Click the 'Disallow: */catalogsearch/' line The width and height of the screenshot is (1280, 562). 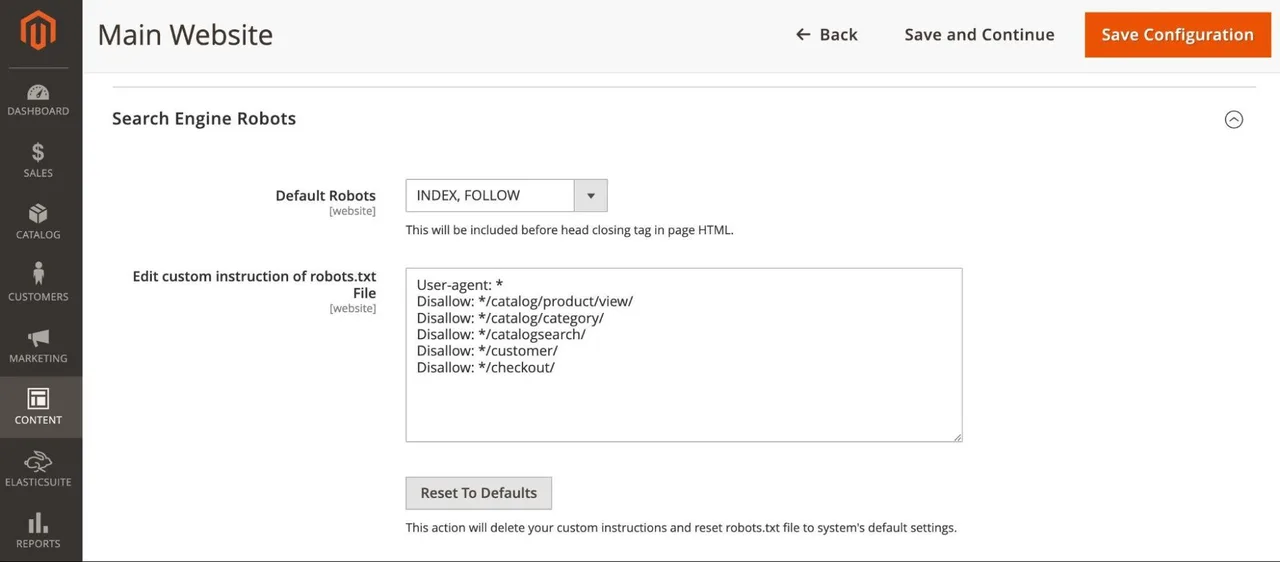click(x=501, y=334)
